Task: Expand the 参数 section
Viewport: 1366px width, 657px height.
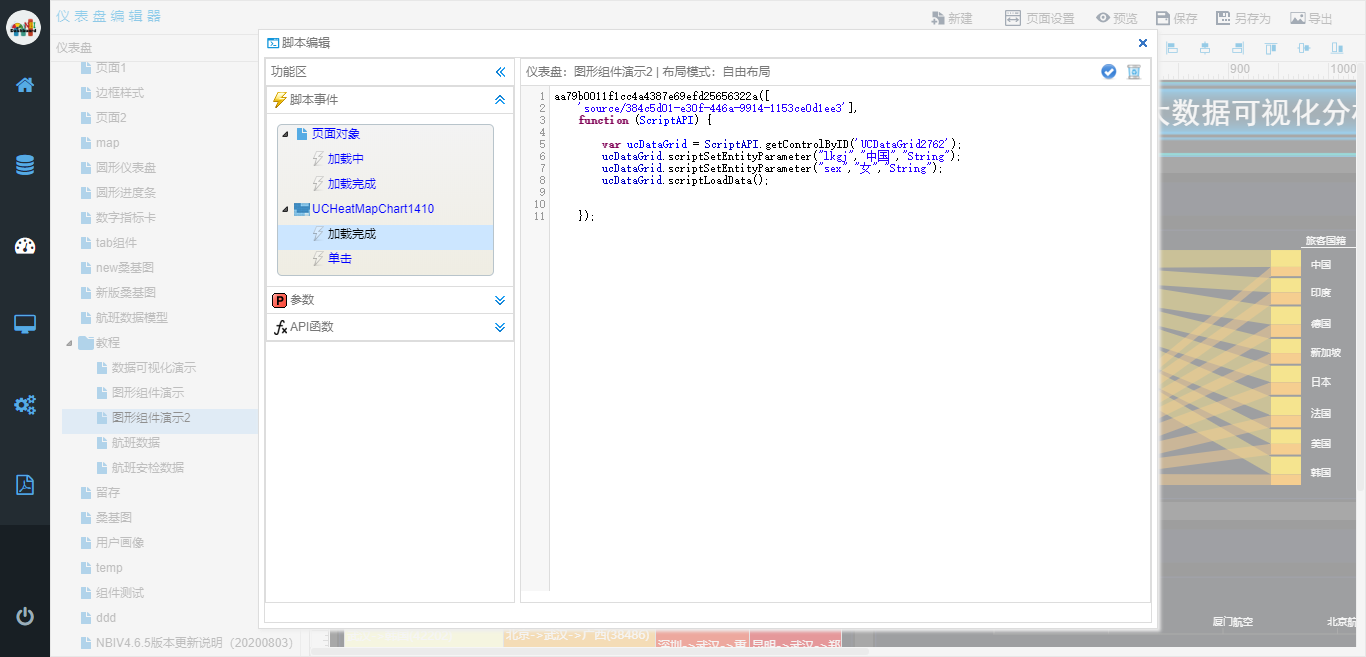Action: click(500, 300)
